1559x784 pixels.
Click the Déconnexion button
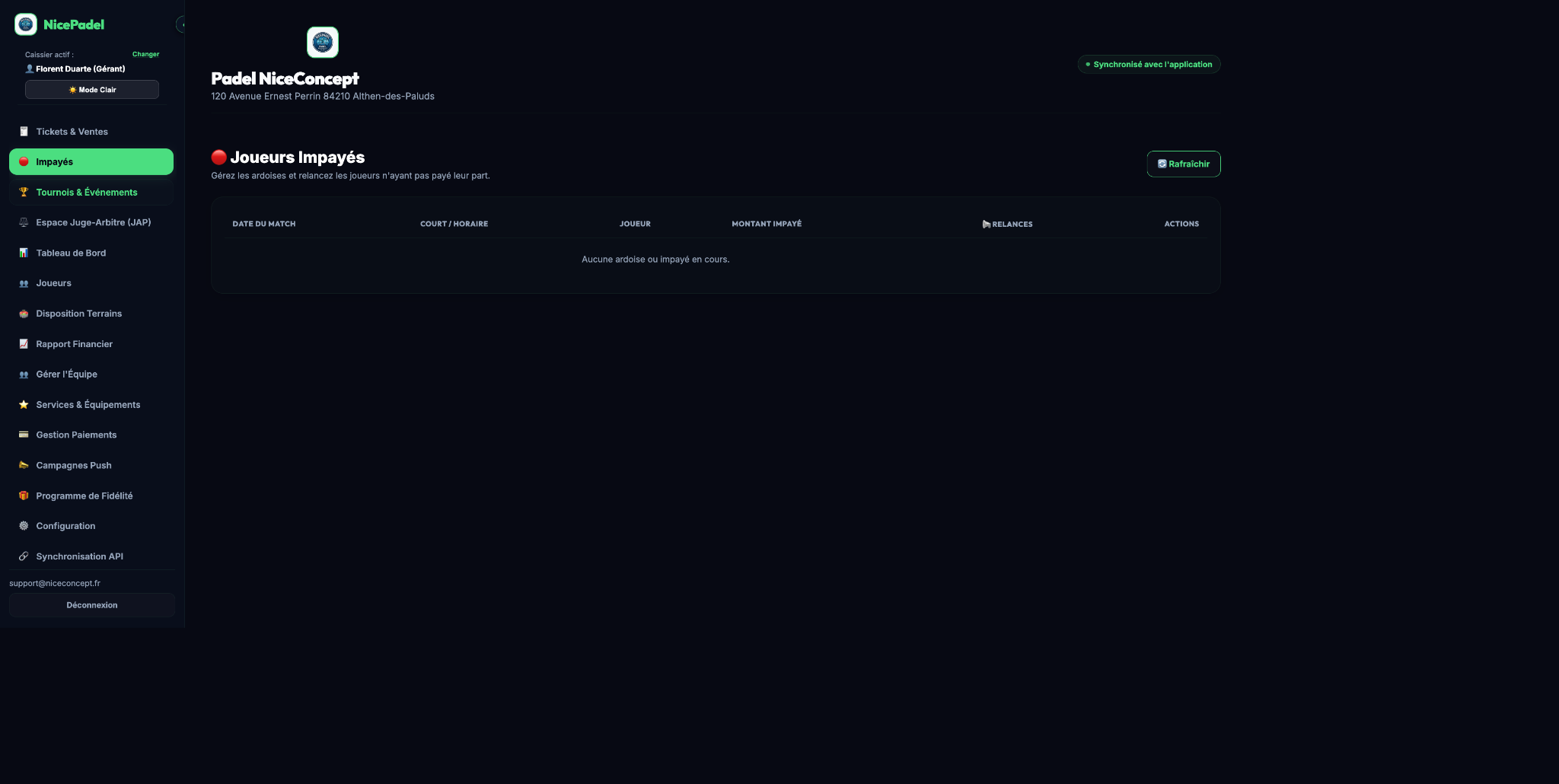coord(92,605)
